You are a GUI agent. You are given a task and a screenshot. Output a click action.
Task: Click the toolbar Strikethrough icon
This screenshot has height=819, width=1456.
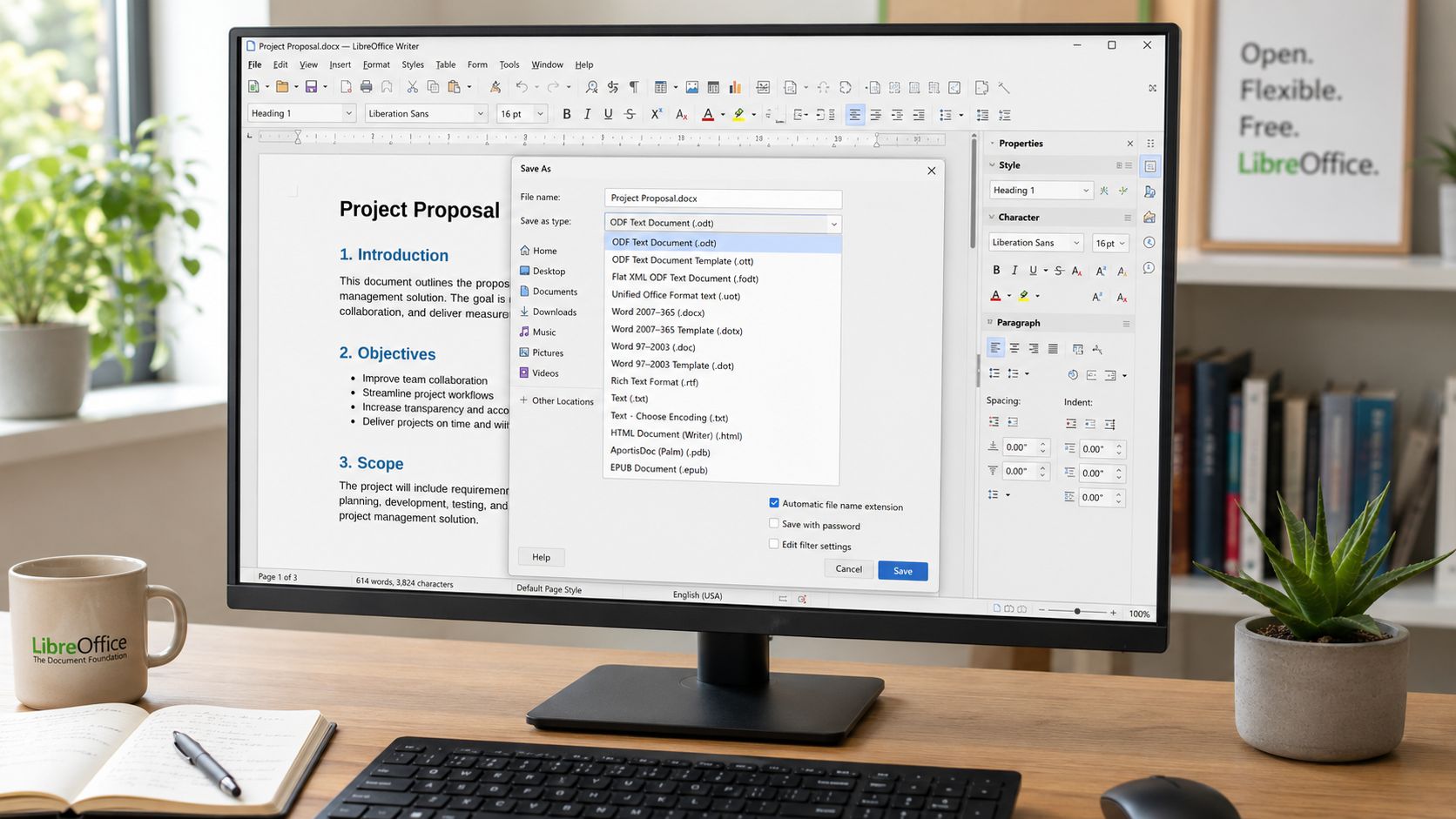pos(630,114)
